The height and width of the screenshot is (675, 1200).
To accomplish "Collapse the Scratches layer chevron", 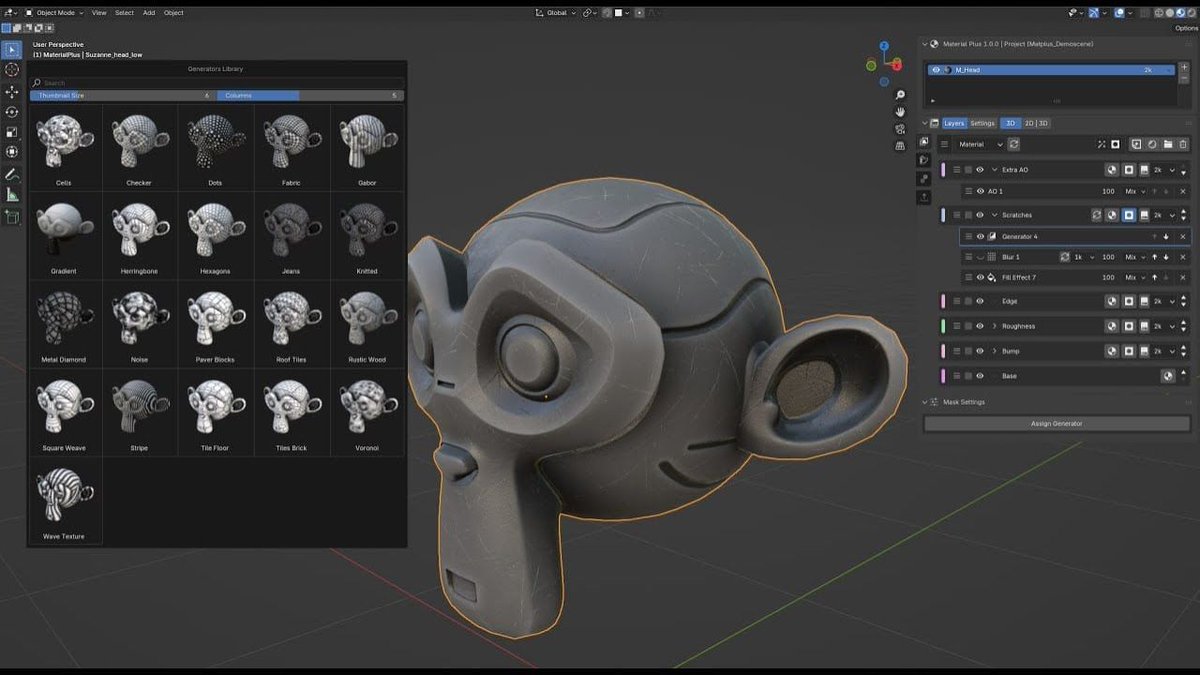I will pyautogui.click(x=994, y=215).
